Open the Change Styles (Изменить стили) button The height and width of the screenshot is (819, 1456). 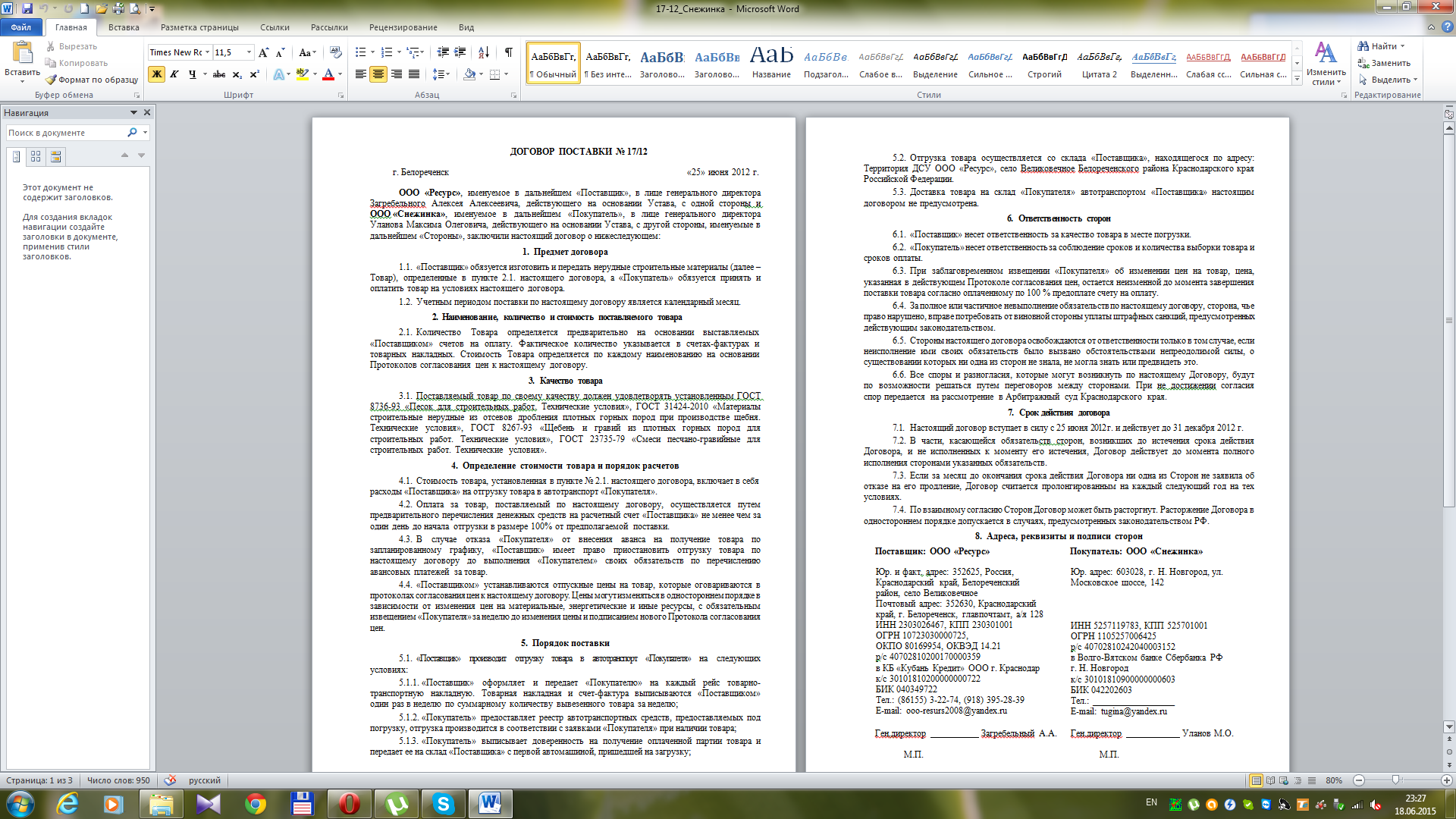1326,64
